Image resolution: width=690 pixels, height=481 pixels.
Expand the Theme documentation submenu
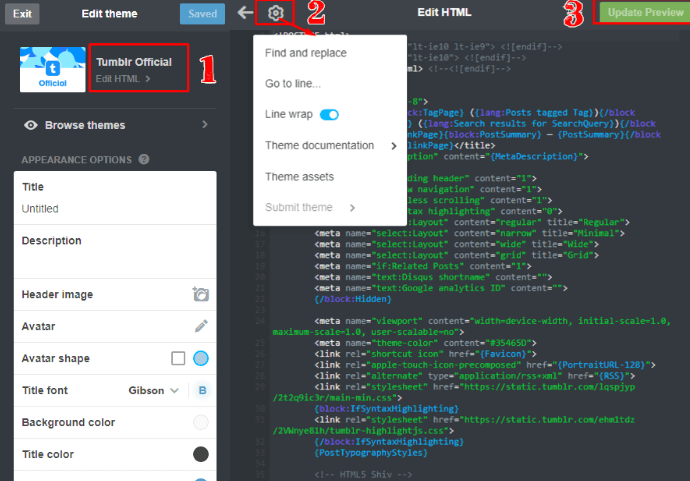pos(330,146)
